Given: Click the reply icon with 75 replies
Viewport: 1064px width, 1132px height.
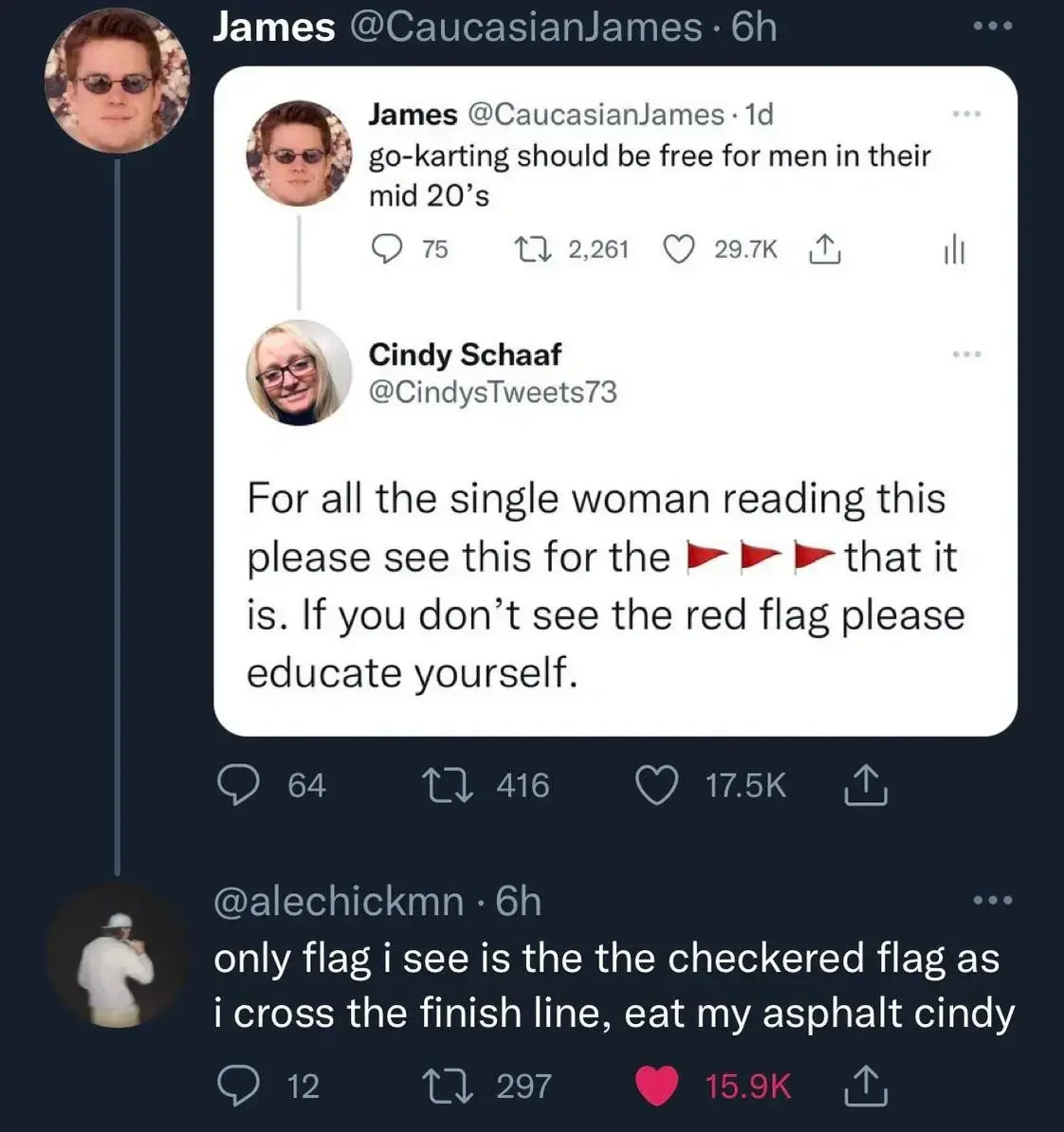Looking at the screenshot, I should (x=386, y=249).
